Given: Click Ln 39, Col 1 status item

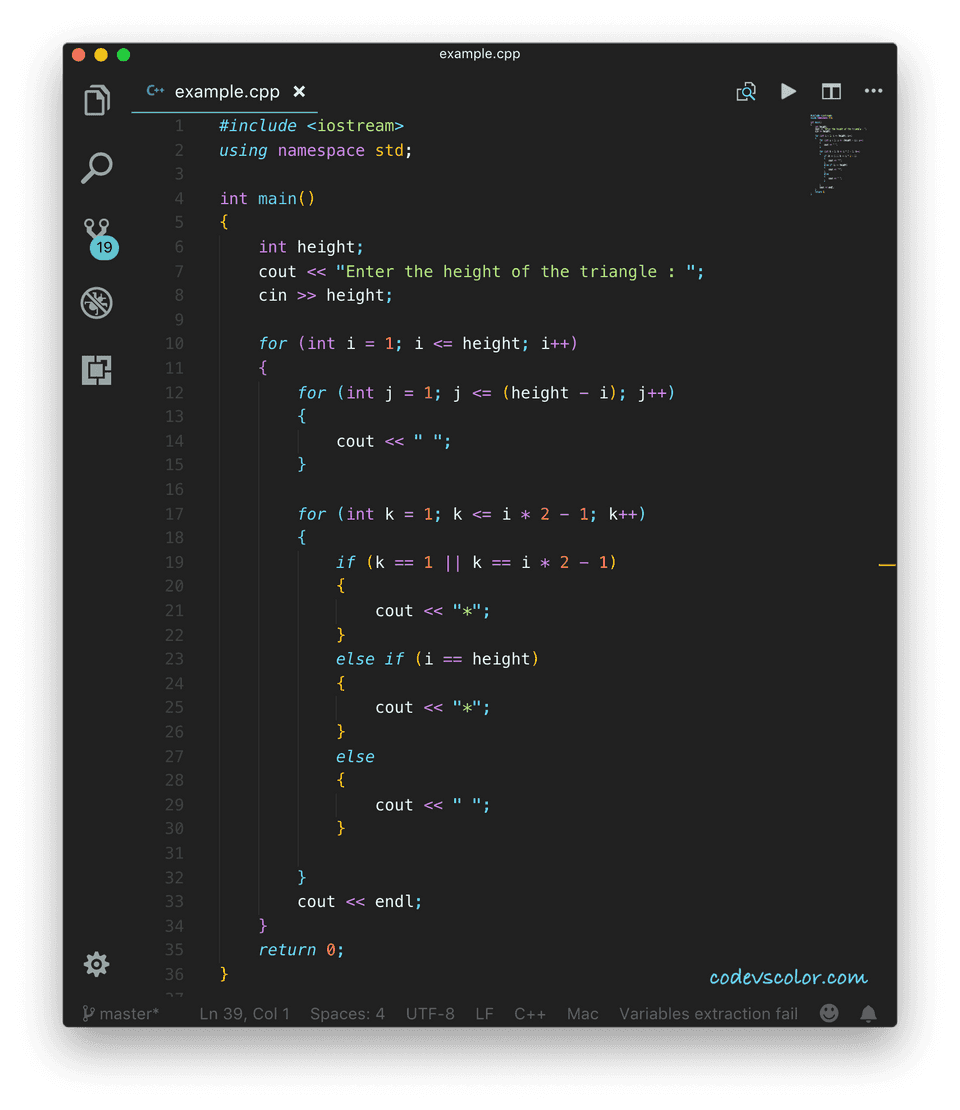Looking at the screenshot, I should (244, 1013).
